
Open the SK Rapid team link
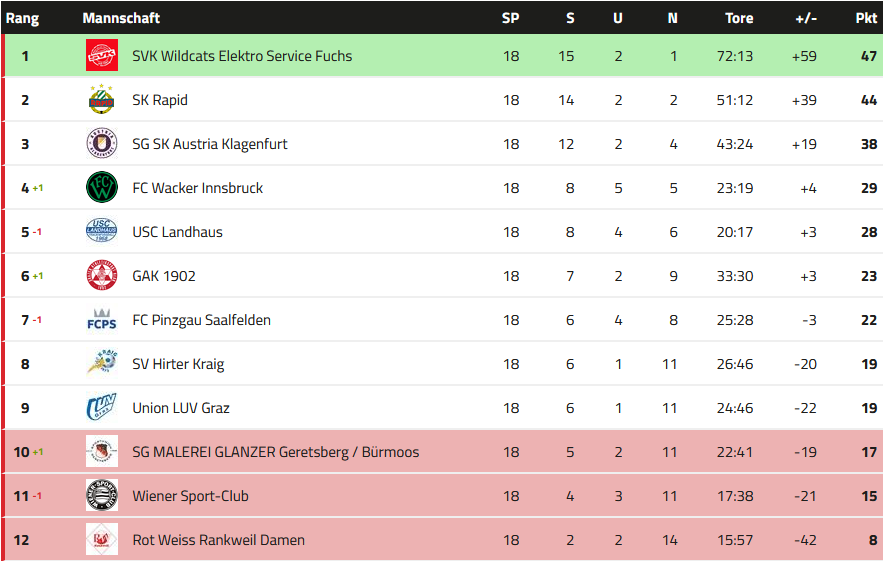point(160,100)
